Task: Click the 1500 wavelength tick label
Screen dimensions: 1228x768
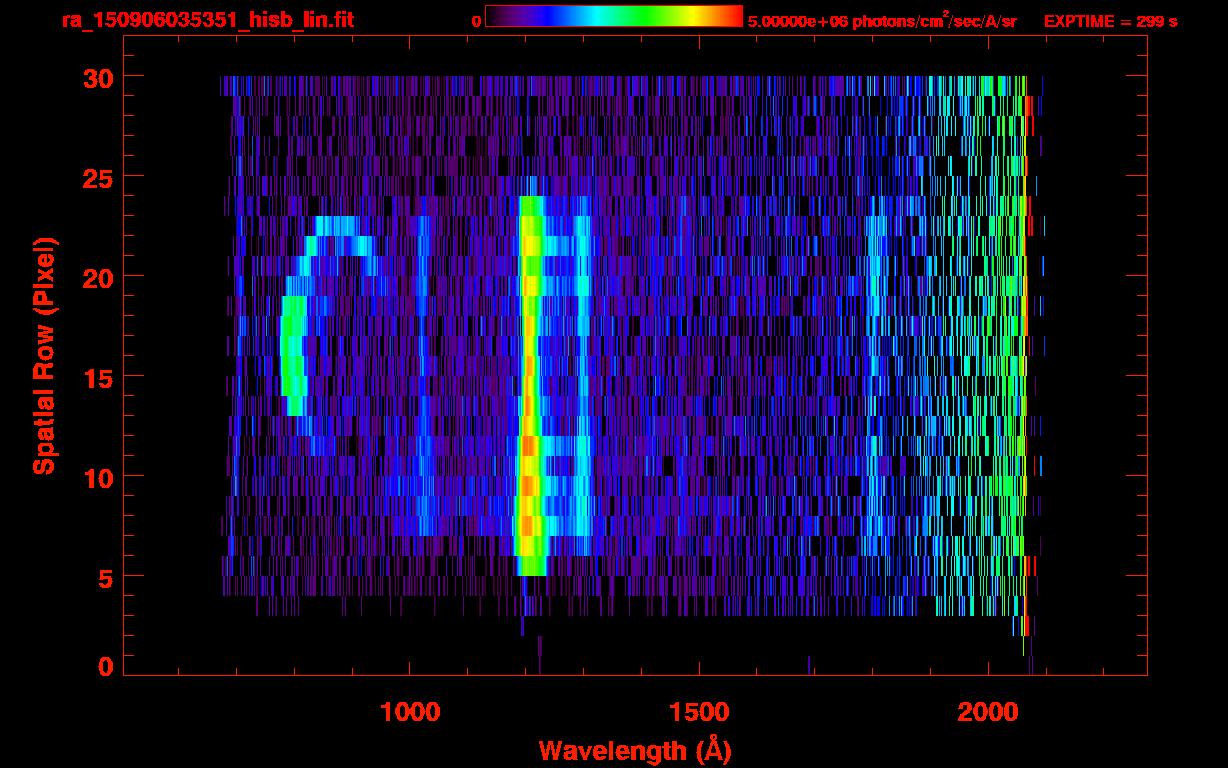Action: pos(699,712)
